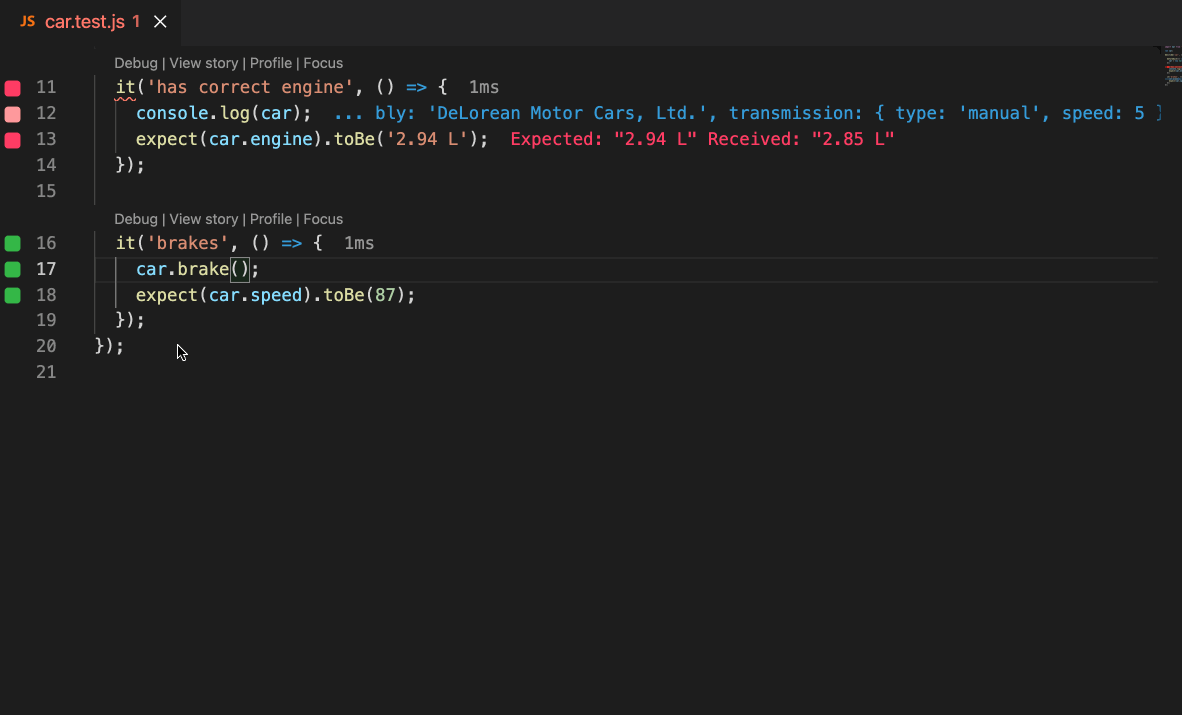1182x715 pixels.
Task: Click View story above 'has correct engine' test
Action: [204, 63]
